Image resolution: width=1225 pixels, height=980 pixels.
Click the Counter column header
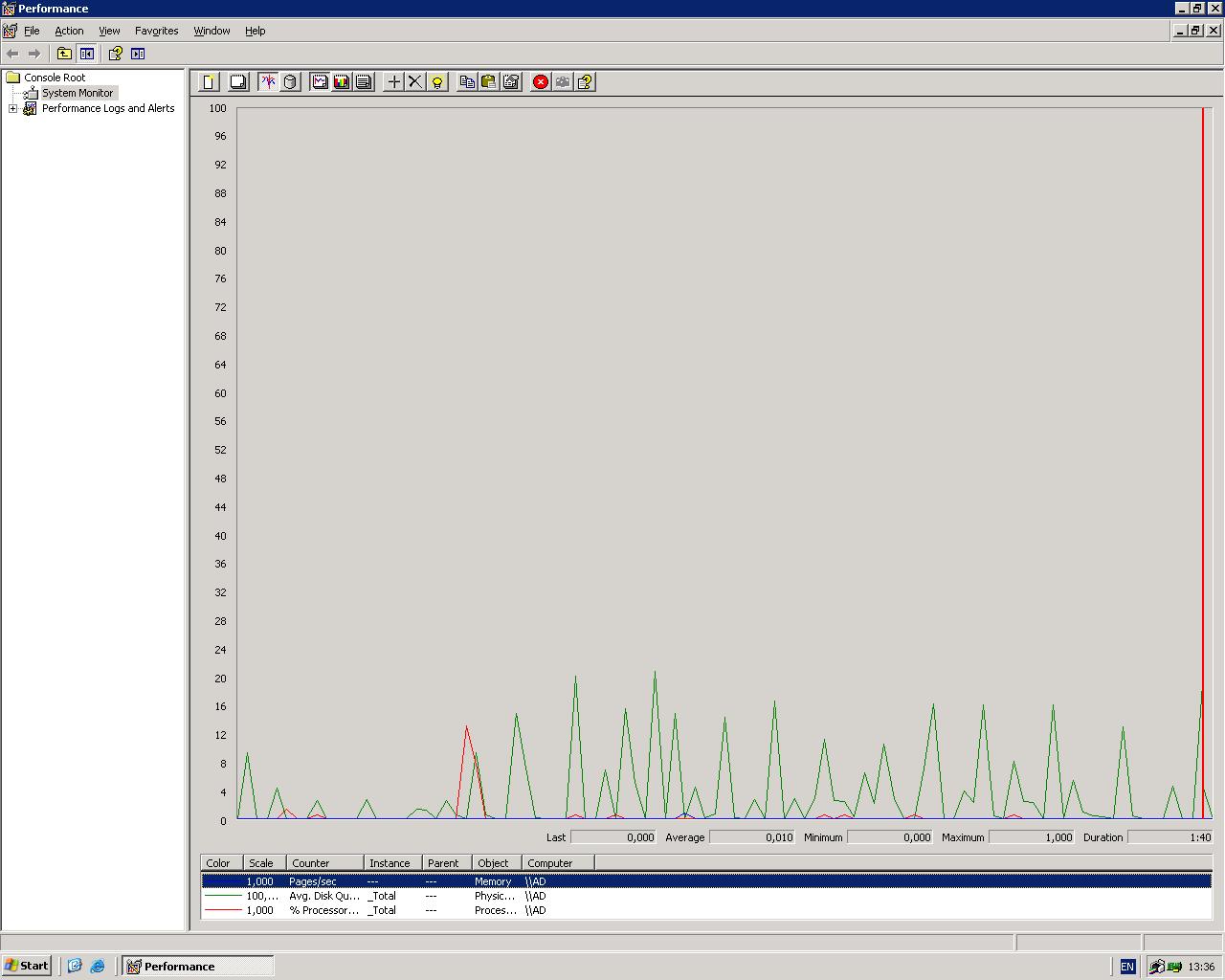(x=325, y=863)
